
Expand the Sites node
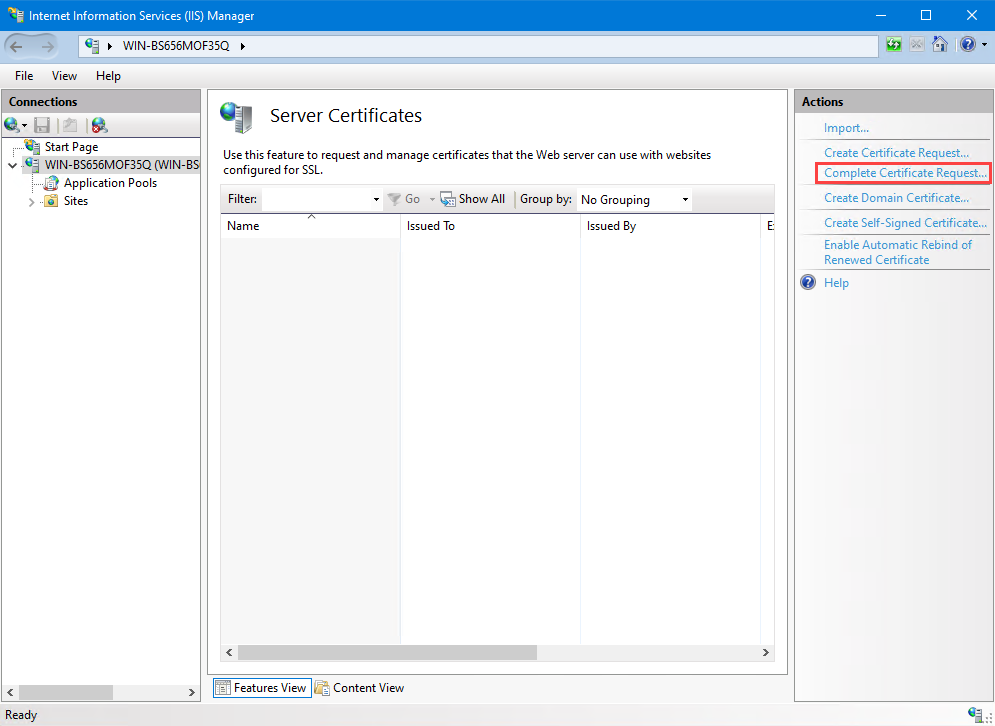tap(31, 202)
